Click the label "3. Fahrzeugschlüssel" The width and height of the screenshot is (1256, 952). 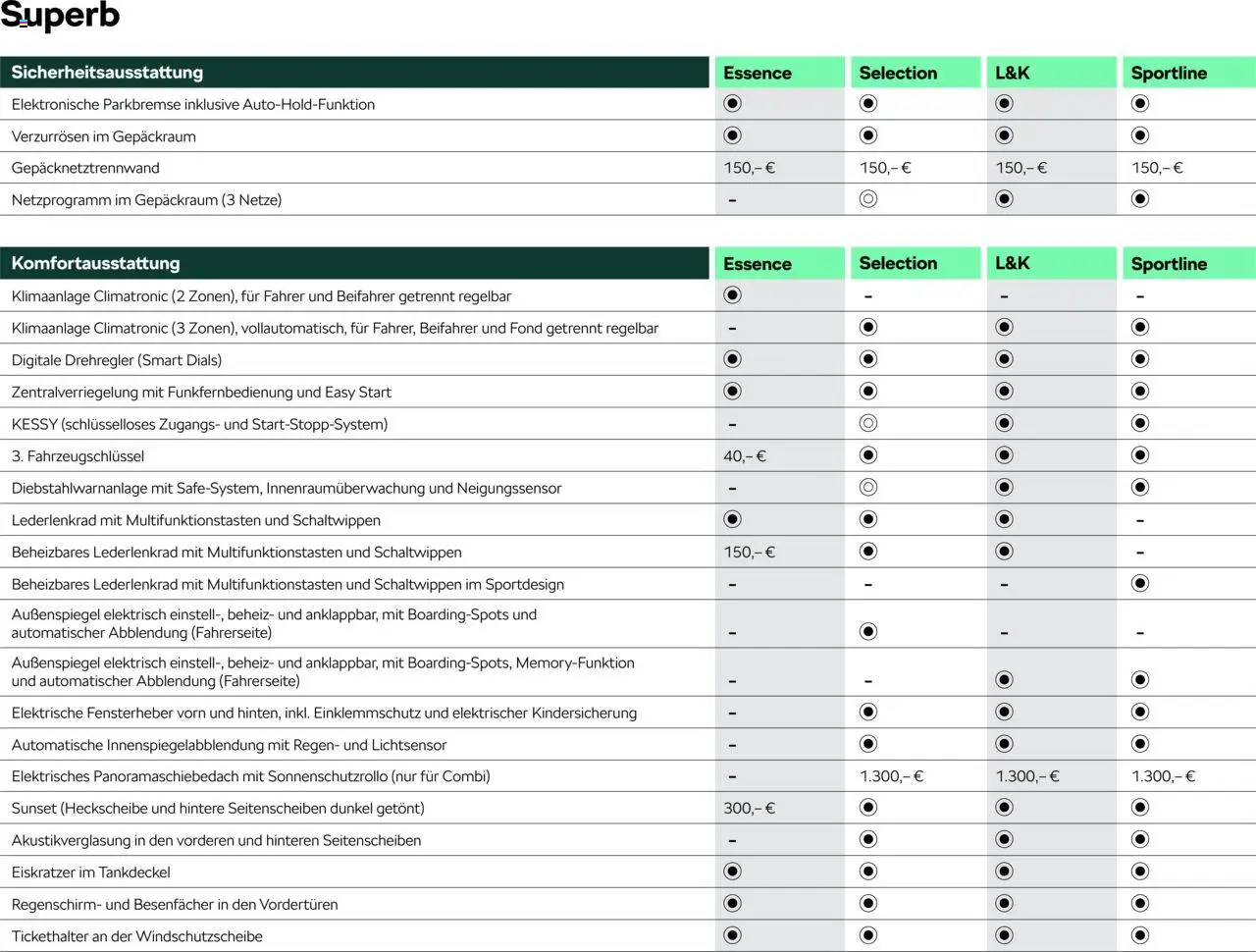(x=78, y=456)
